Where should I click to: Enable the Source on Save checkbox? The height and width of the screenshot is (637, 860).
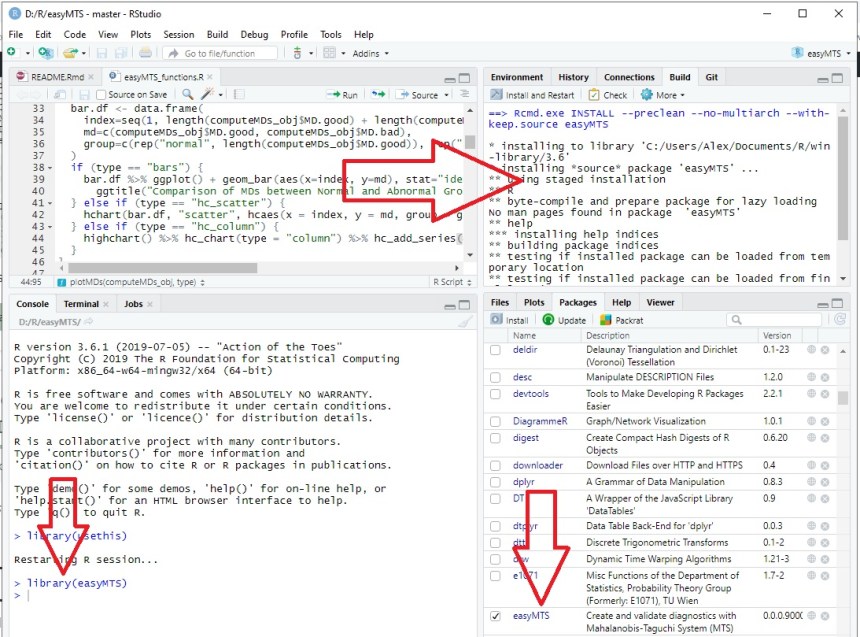[100, 95]
